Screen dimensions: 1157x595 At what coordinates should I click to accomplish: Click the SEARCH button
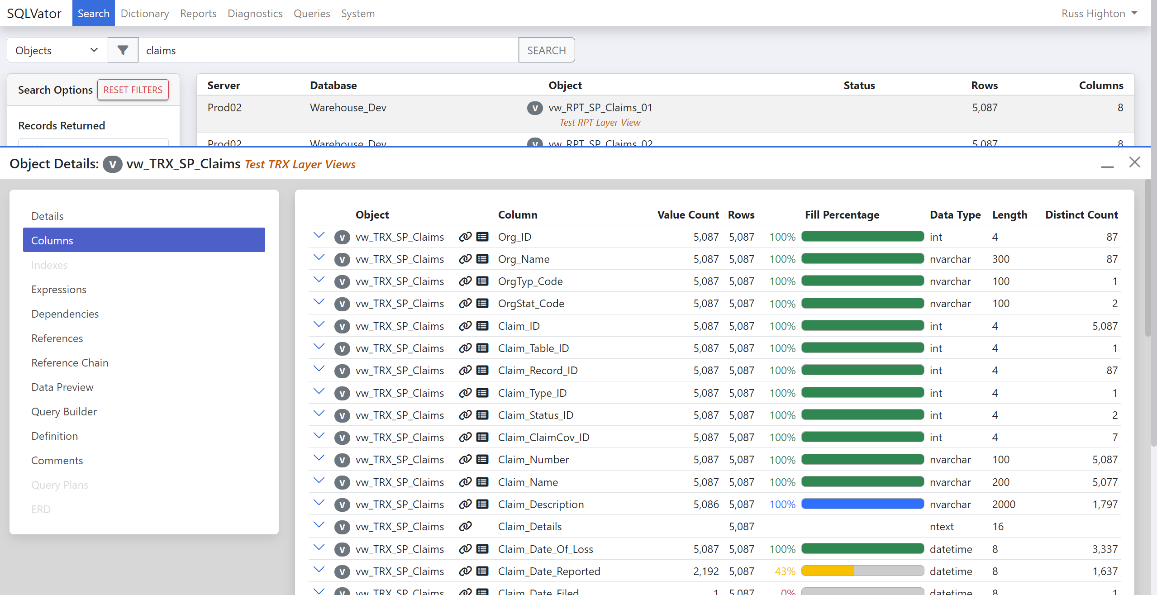point(547,50)
